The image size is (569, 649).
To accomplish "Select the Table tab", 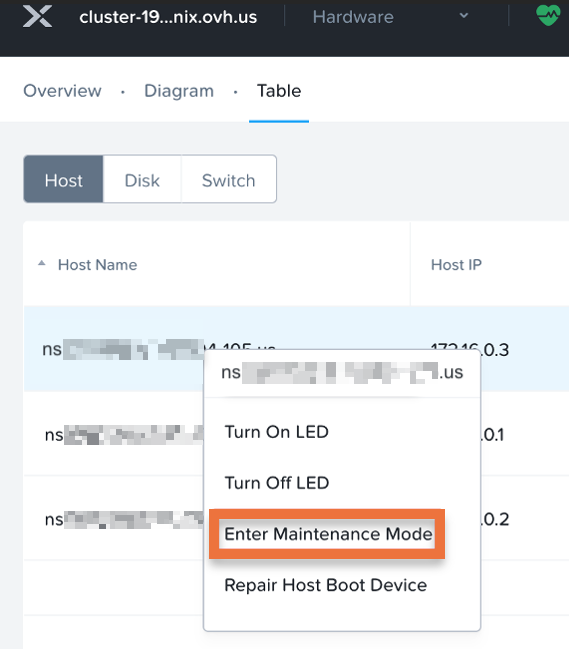I will [279, 91].
